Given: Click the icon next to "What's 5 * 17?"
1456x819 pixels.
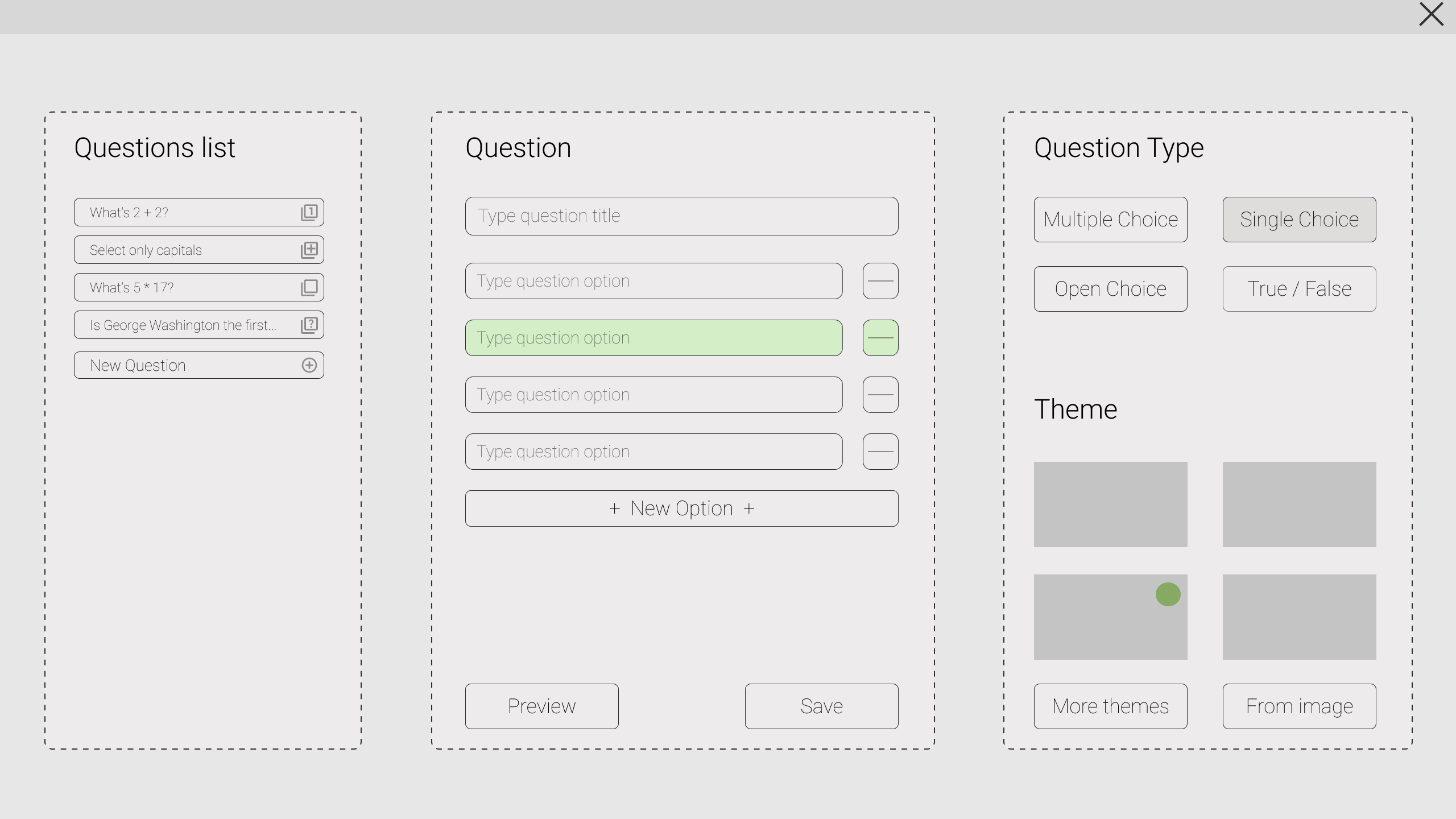Looking at the screenshot, I should pyautogui.click(x=309, y=287).
